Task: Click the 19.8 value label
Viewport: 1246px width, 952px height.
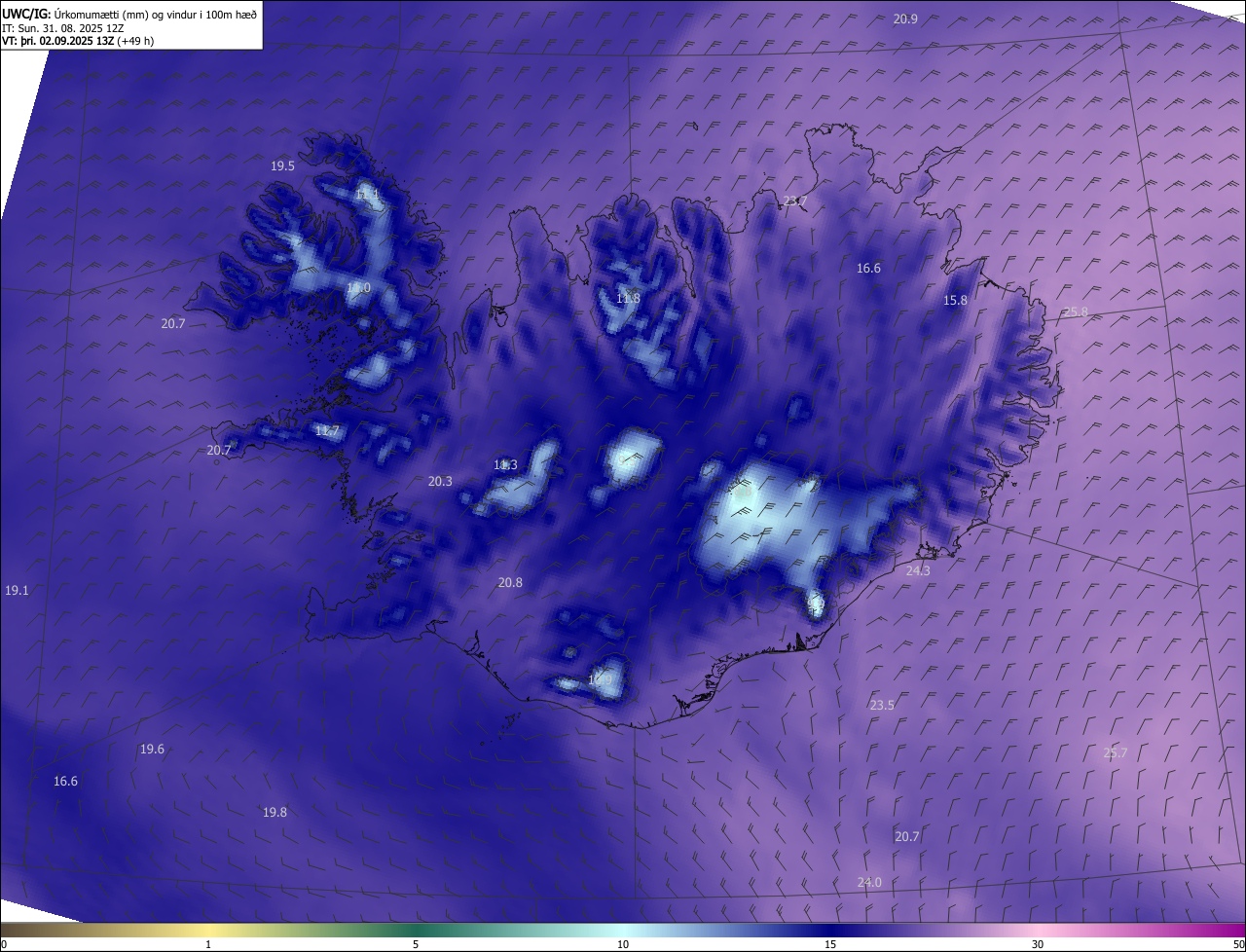Action: pos(275,812)
